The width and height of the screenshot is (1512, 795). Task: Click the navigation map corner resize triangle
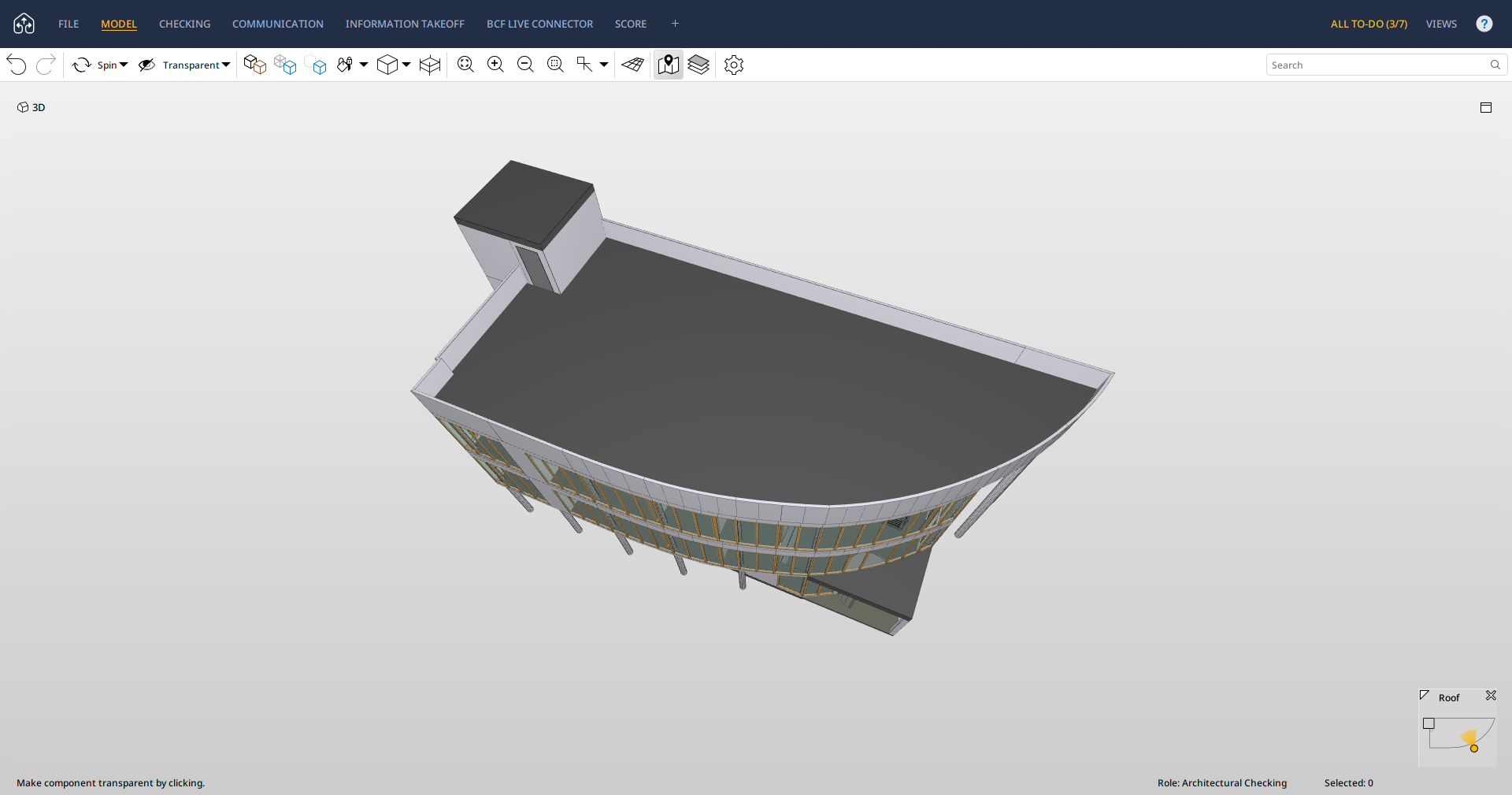[1424, 695]
